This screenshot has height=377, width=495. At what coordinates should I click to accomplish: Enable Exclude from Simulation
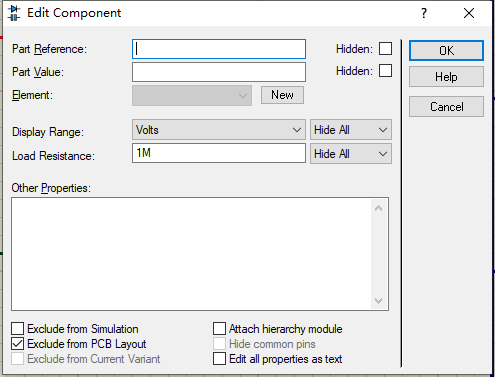pyautogui.click(x=17, y=328)
